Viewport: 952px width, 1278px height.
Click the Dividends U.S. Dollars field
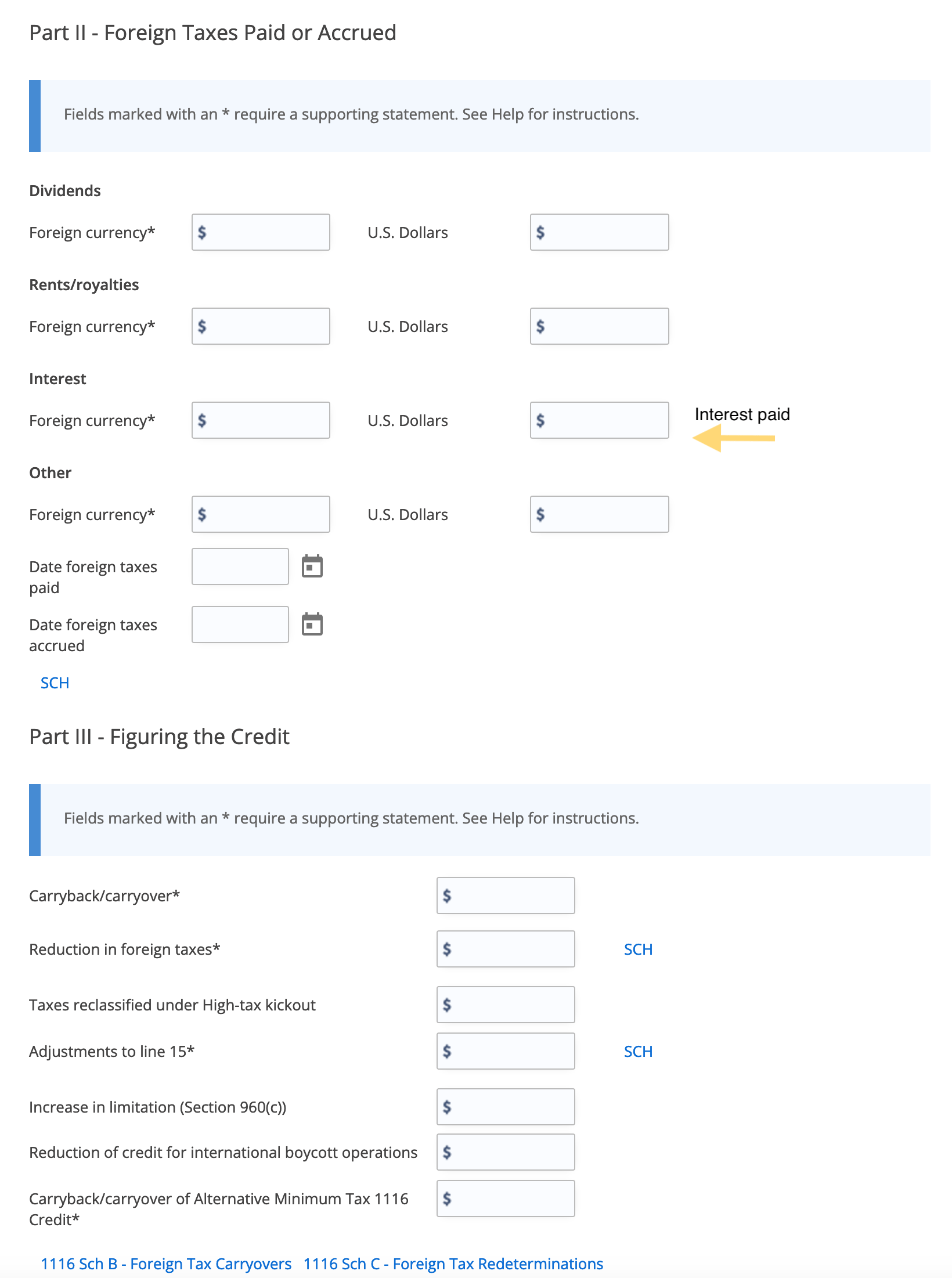coord(599,232)
